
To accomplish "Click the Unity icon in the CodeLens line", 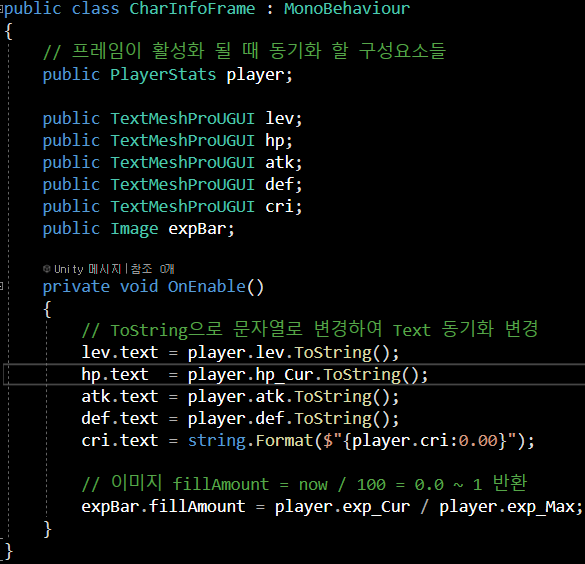I will [46, 269].
